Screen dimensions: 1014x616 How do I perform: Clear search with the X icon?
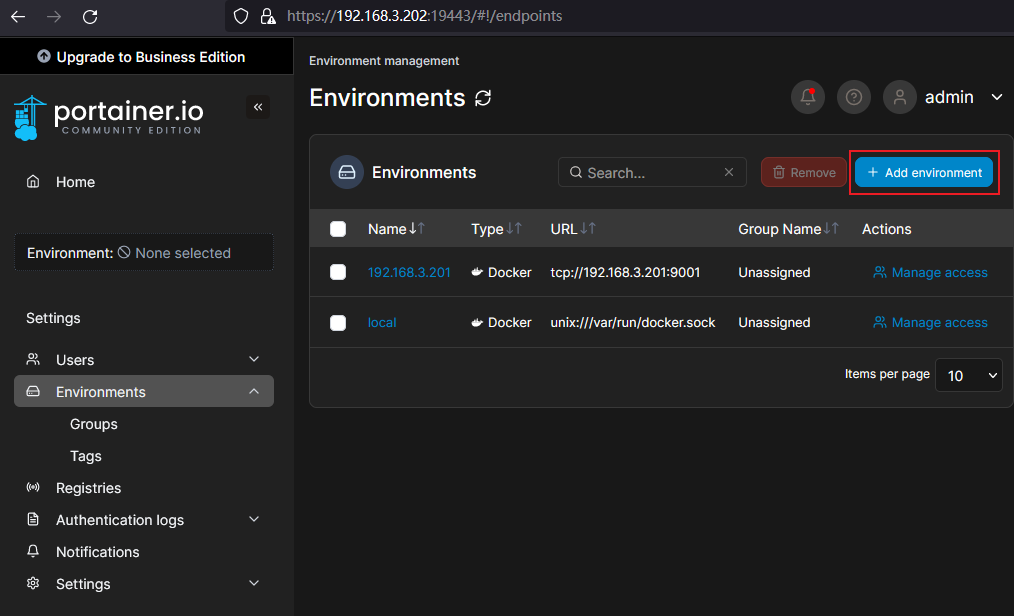click(x=729, y=172)
